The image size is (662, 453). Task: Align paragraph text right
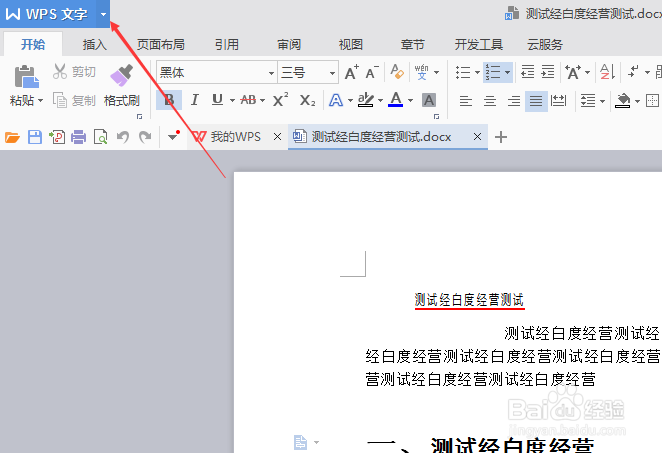[514, 101]
